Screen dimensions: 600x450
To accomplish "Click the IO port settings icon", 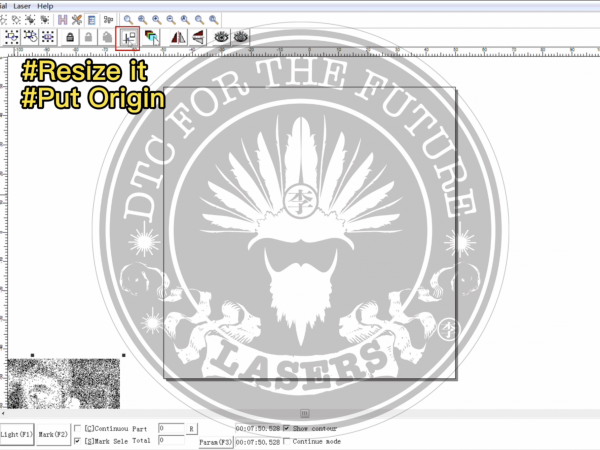I will (109, 20).
